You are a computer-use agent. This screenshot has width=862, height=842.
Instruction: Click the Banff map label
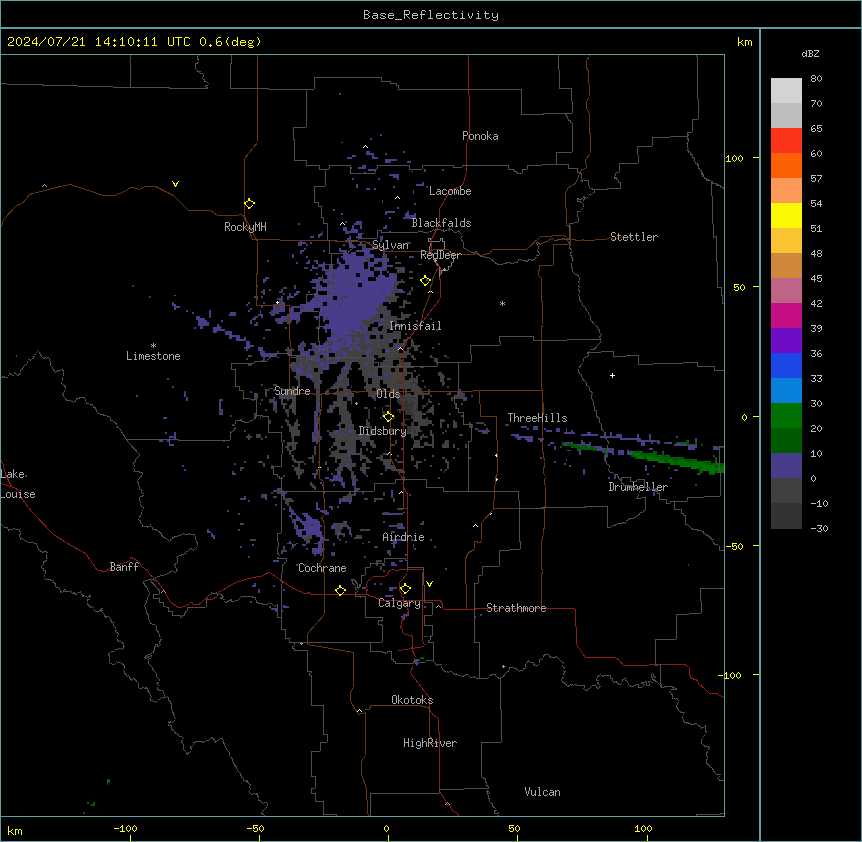coord(124,567)
